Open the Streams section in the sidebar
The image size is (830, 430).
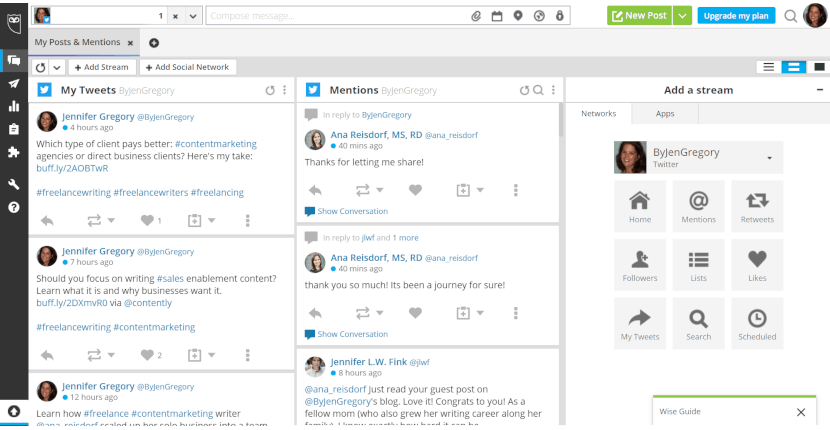point(14,60)
